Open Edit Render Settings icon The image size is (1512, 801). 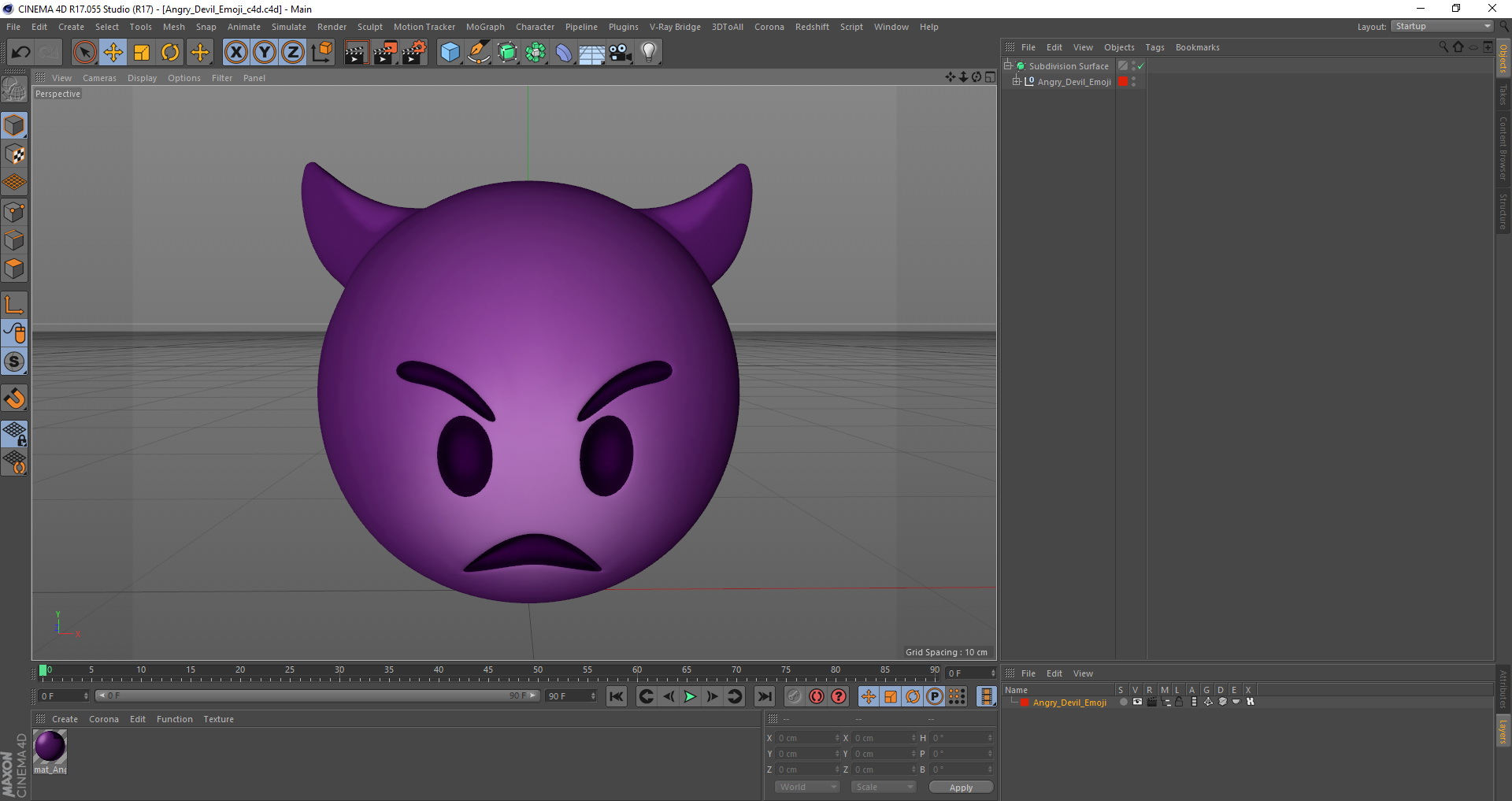[x=414, y=53]
